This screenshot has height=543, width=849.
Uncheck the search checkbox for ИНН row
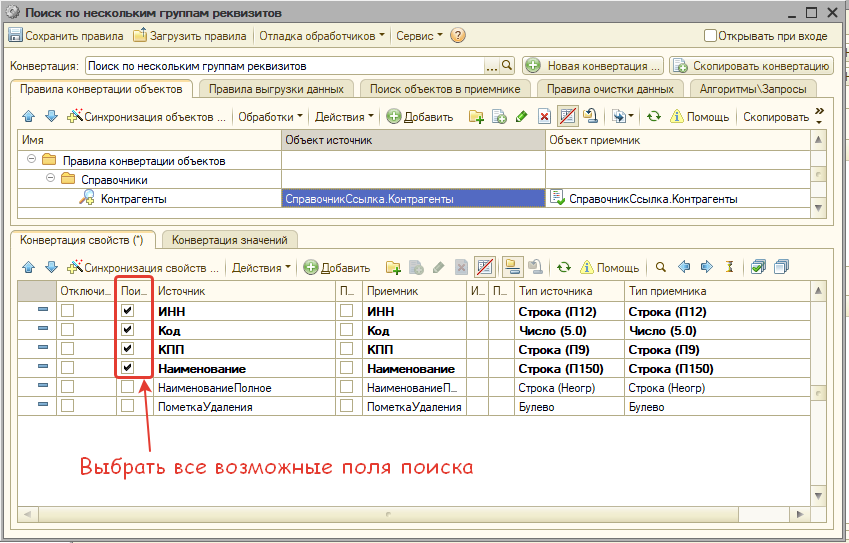[127, 311]
